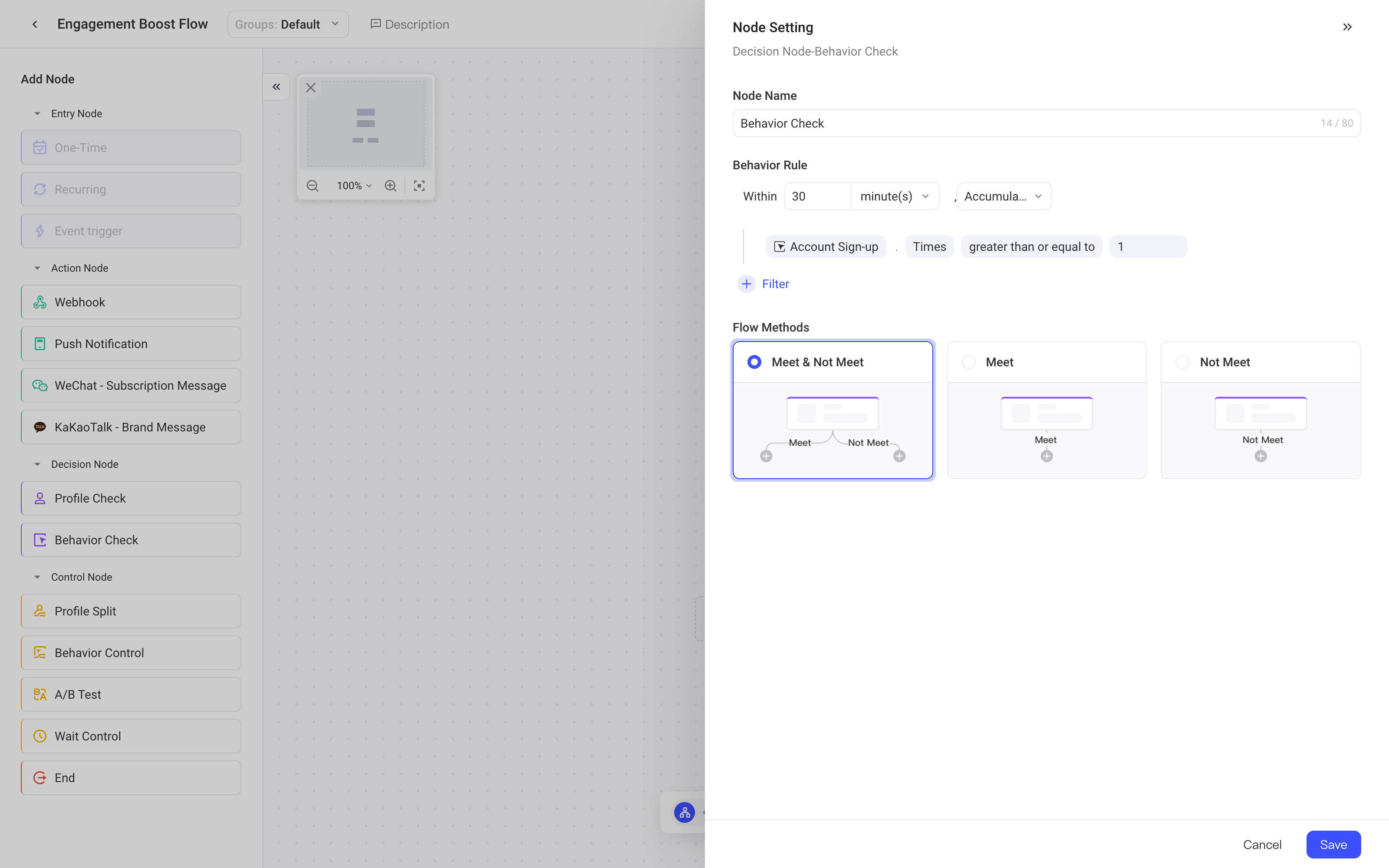This screenshot has width=1389, height=868.
Task: Click the Filter link
Action: (775, 283)
